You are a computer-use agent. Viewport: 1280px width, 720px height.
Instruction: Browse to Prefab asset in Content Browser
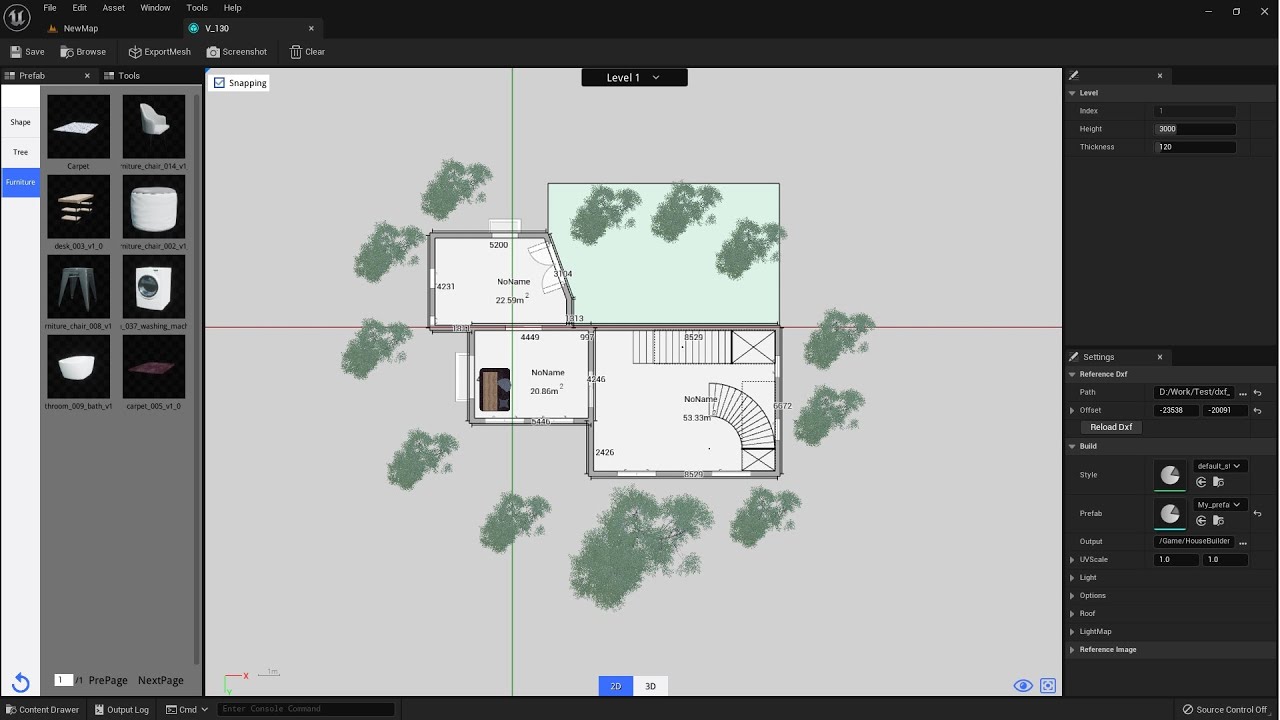1218,521
